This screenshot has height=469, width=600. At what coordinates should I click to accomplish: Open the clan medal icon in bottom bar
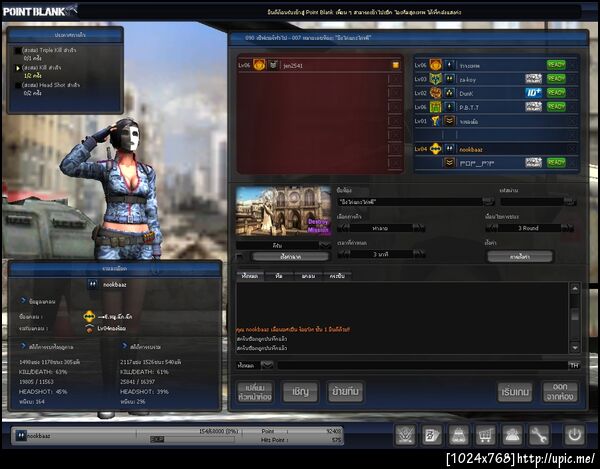tap(405, 435)
